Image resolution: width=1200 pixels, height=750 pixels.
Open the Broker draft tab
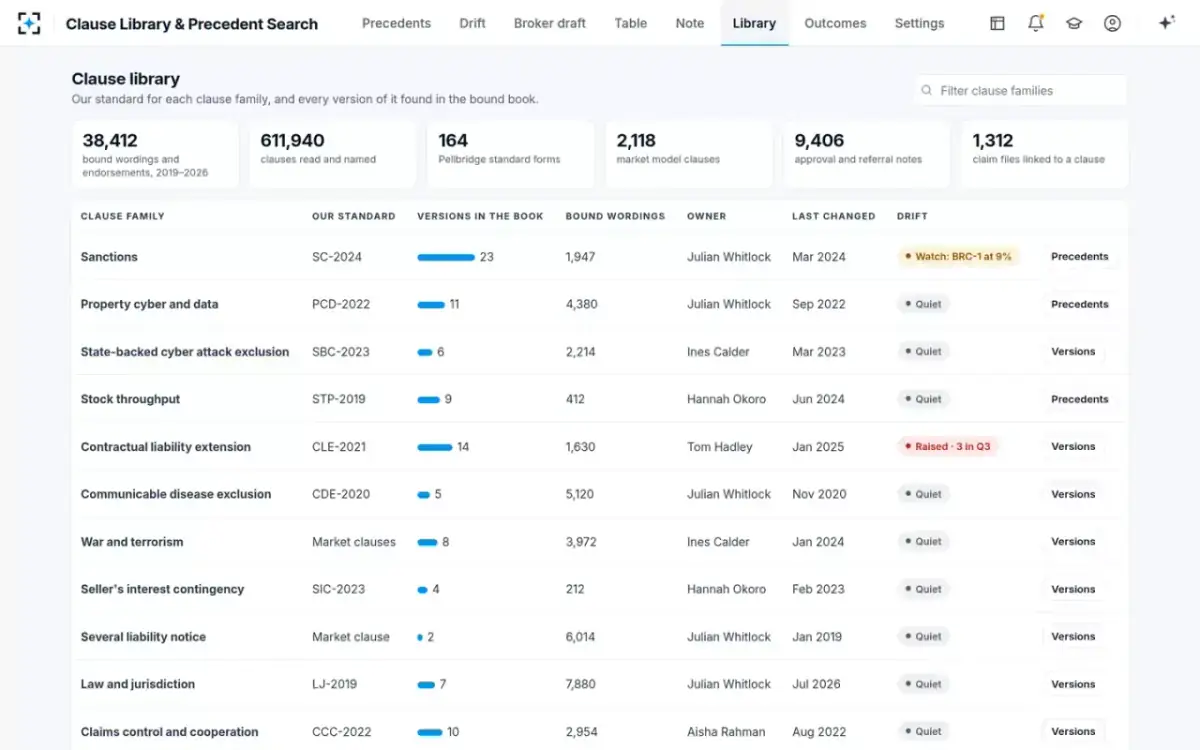click(550, 23)
